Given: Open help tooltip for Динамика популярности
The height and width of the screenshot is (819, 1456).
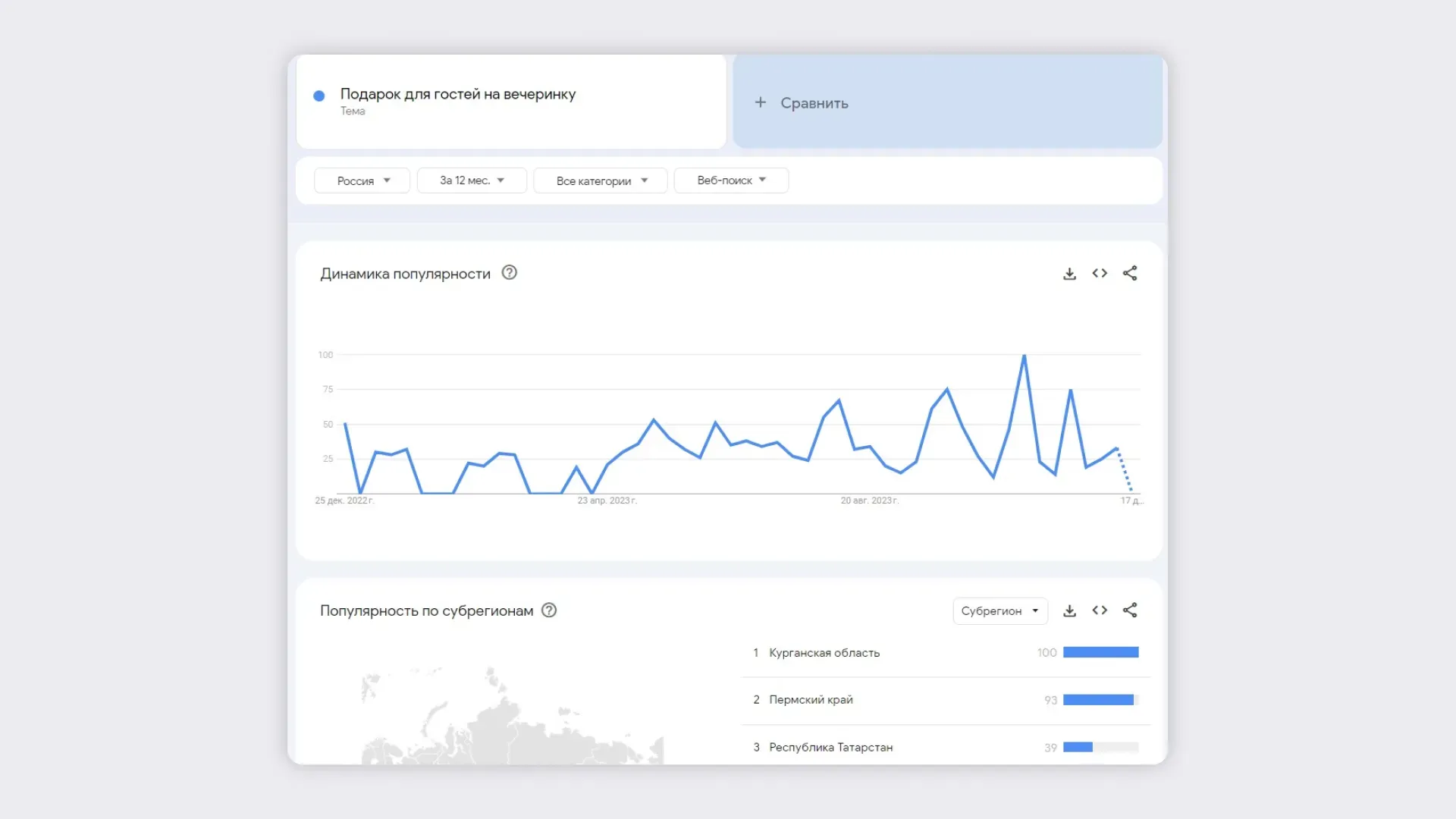Looking at the screenshot, I should pos(509,273).
